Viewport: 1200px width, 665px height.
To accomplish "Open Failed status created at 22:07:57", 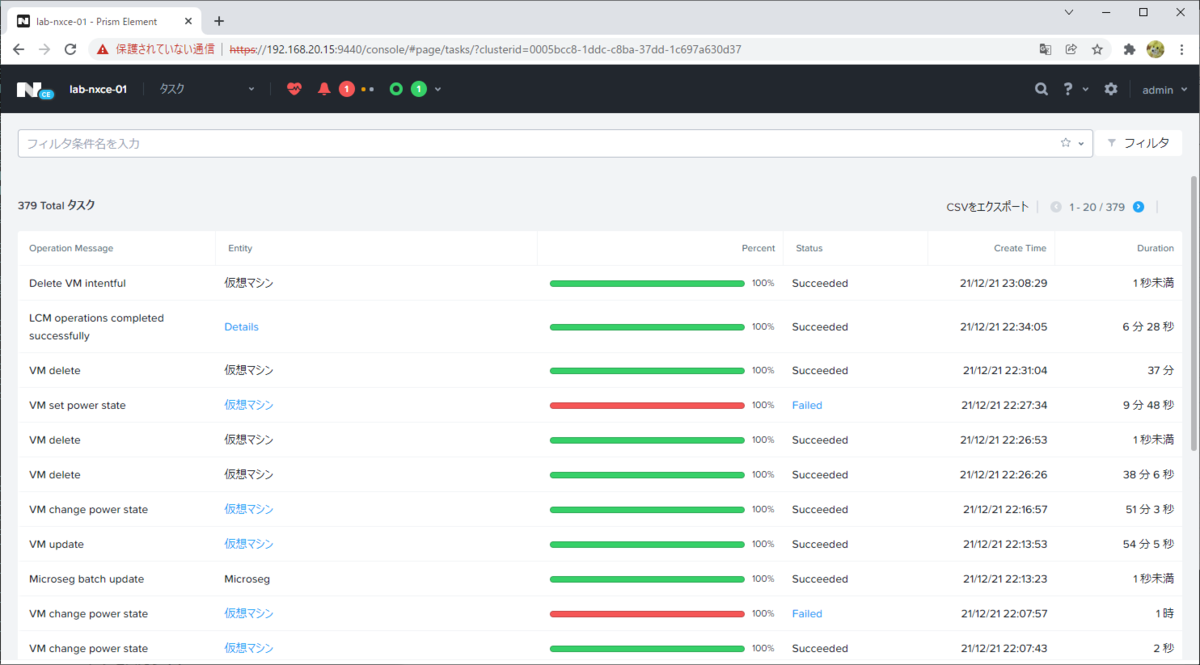I will click(x=807, y=614).
